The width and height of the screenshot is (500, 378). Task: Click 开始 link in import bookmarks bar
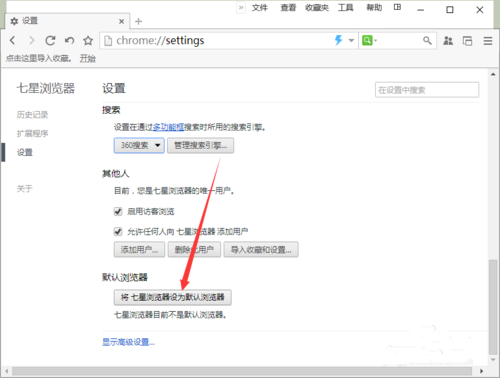tap(88, 59)
